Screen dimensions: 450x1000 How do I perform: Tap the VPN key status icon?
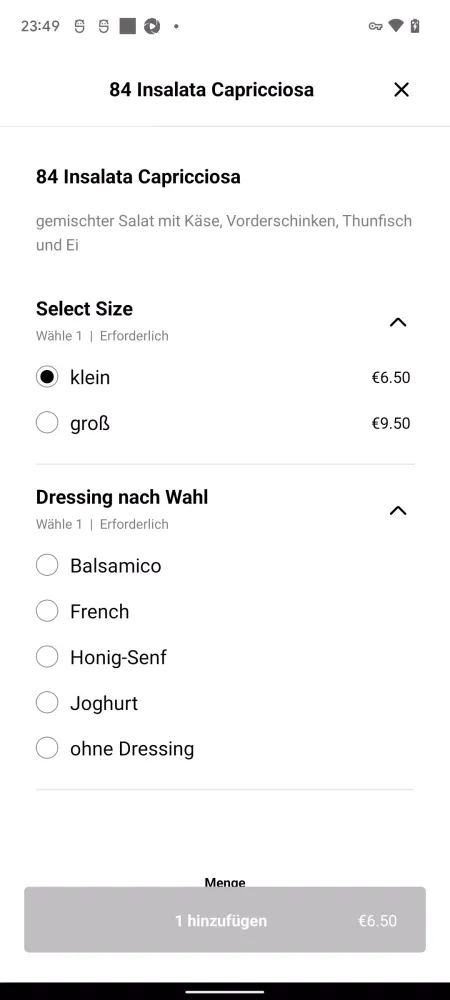point(375,26)
